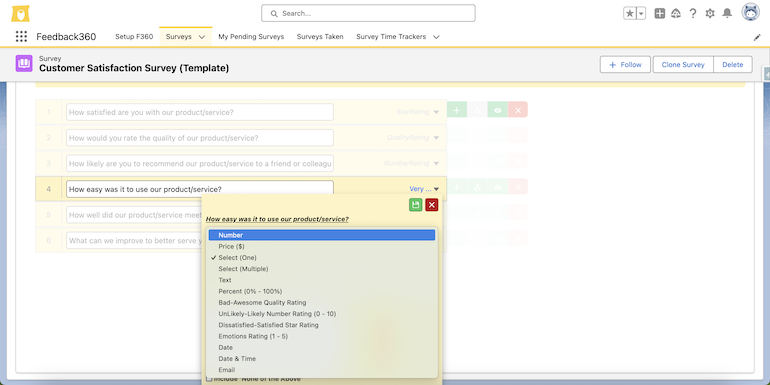The image size is (770, 385).
Task: Click the Follow button
Action: [x=625, y=64]
